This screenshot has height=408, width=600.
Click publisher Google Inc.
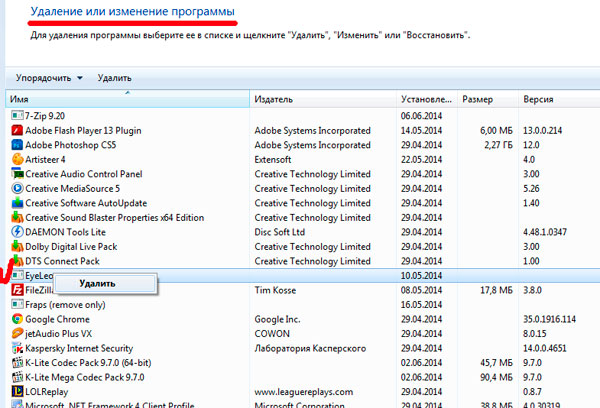[x=277, y=319]
